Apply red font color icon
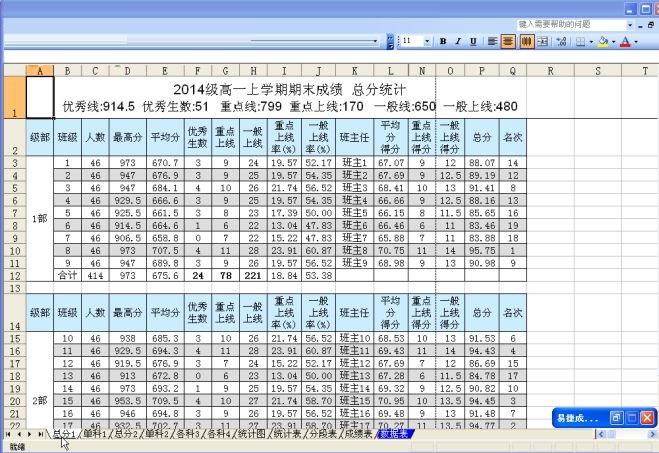659x453 pixels. tap(624, 42)
